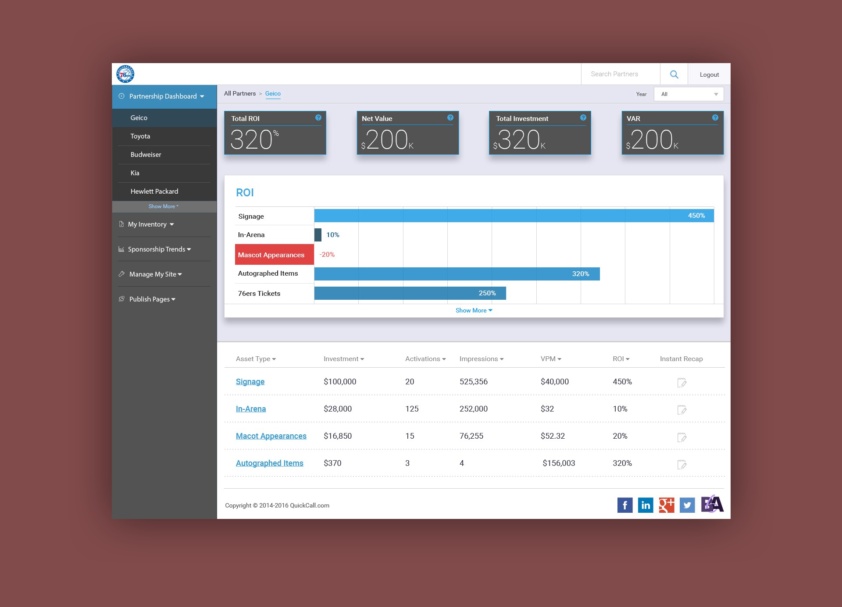Sort the table by the Impressions column
Viewport: 842px width, 607px height.
click(x=481, y=359)
